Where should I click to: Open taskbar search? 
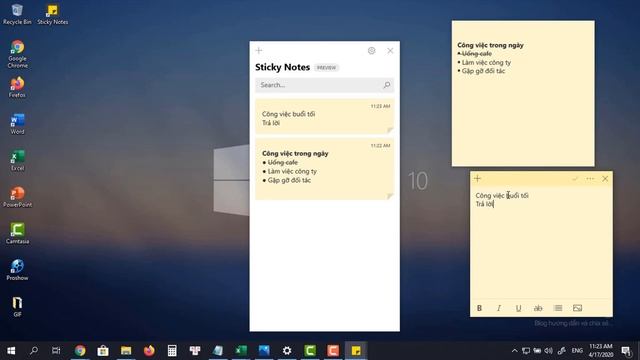point(34,351)
